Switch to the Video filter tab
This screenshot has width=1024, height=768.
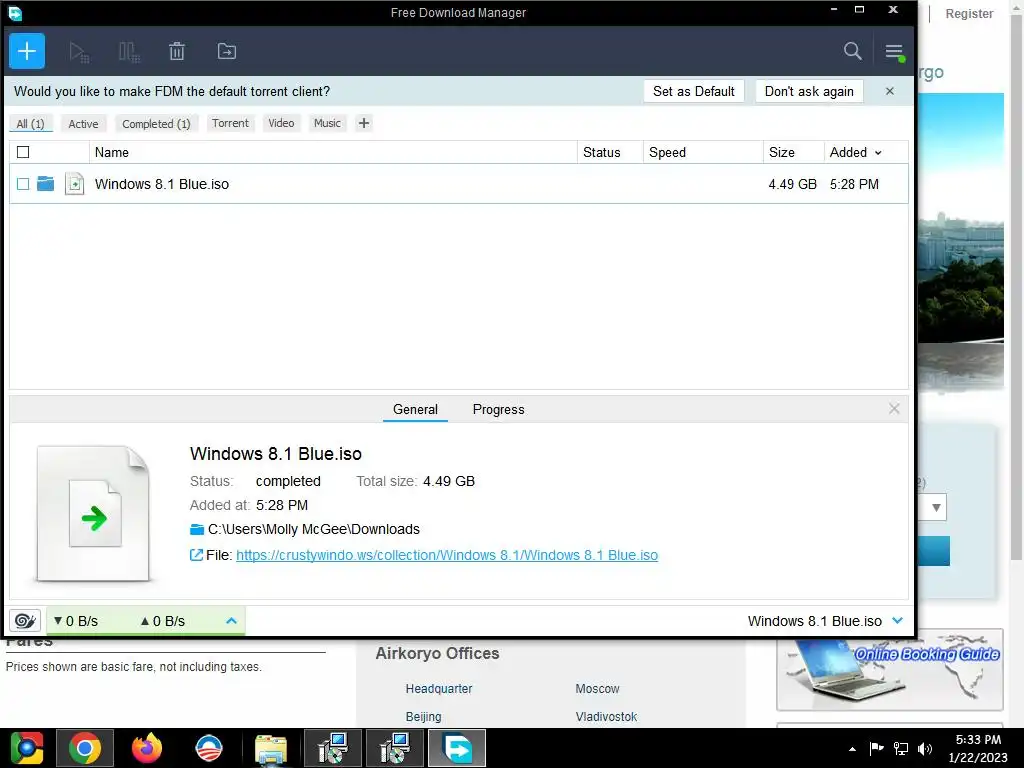[281, 123]
